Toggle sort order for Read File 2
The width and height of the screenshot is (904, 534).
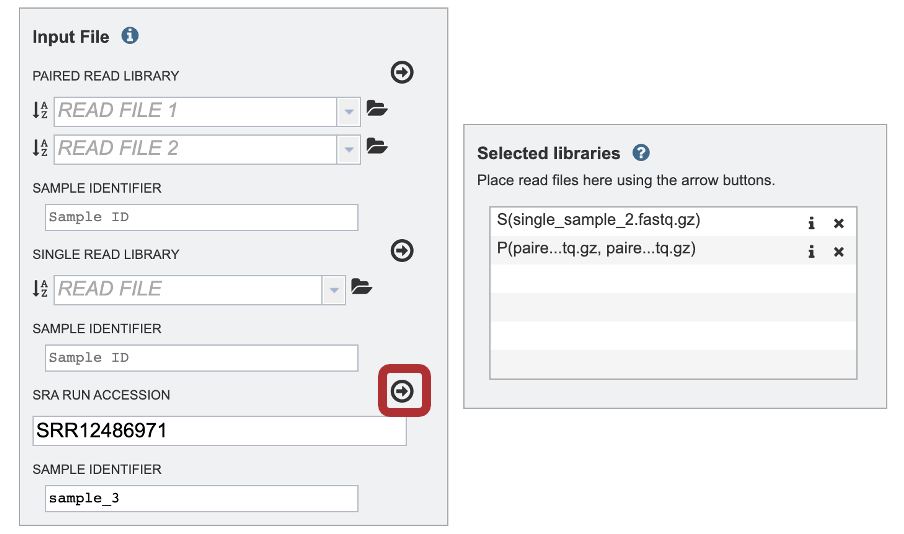pyautogui.click(x=40, y=148)
